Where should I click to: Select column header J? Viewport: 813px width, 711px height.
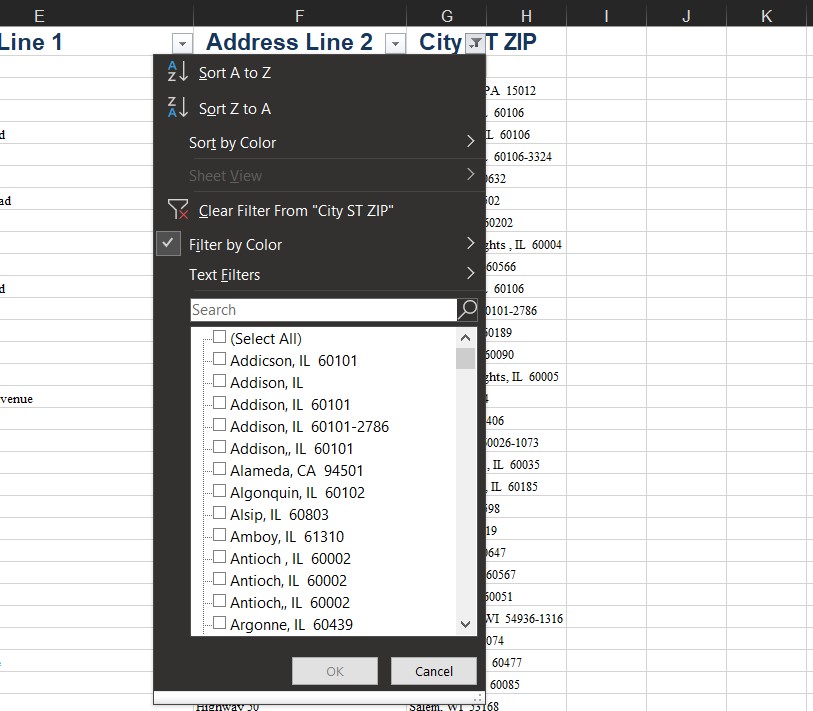[686, 16]
